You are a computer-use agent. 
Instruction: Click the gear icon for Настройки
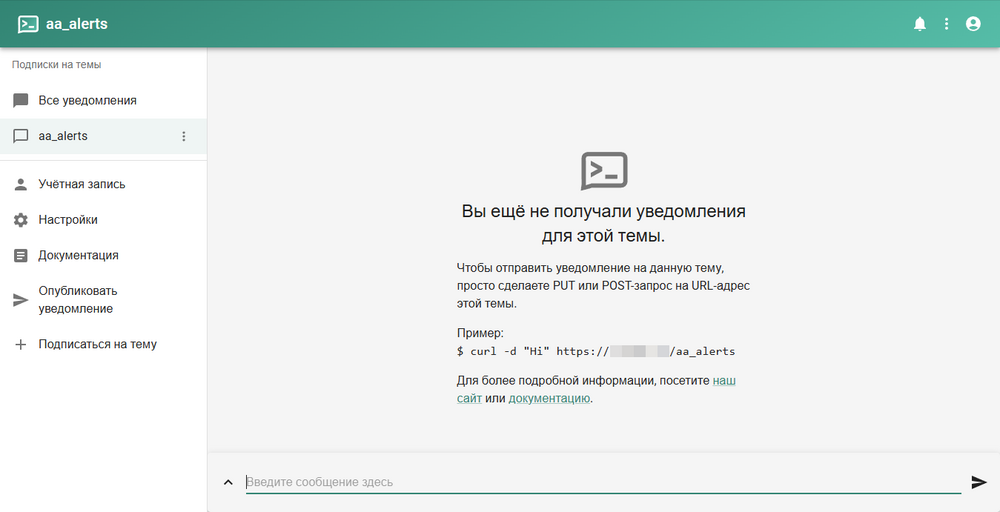[x=20, y=220]
